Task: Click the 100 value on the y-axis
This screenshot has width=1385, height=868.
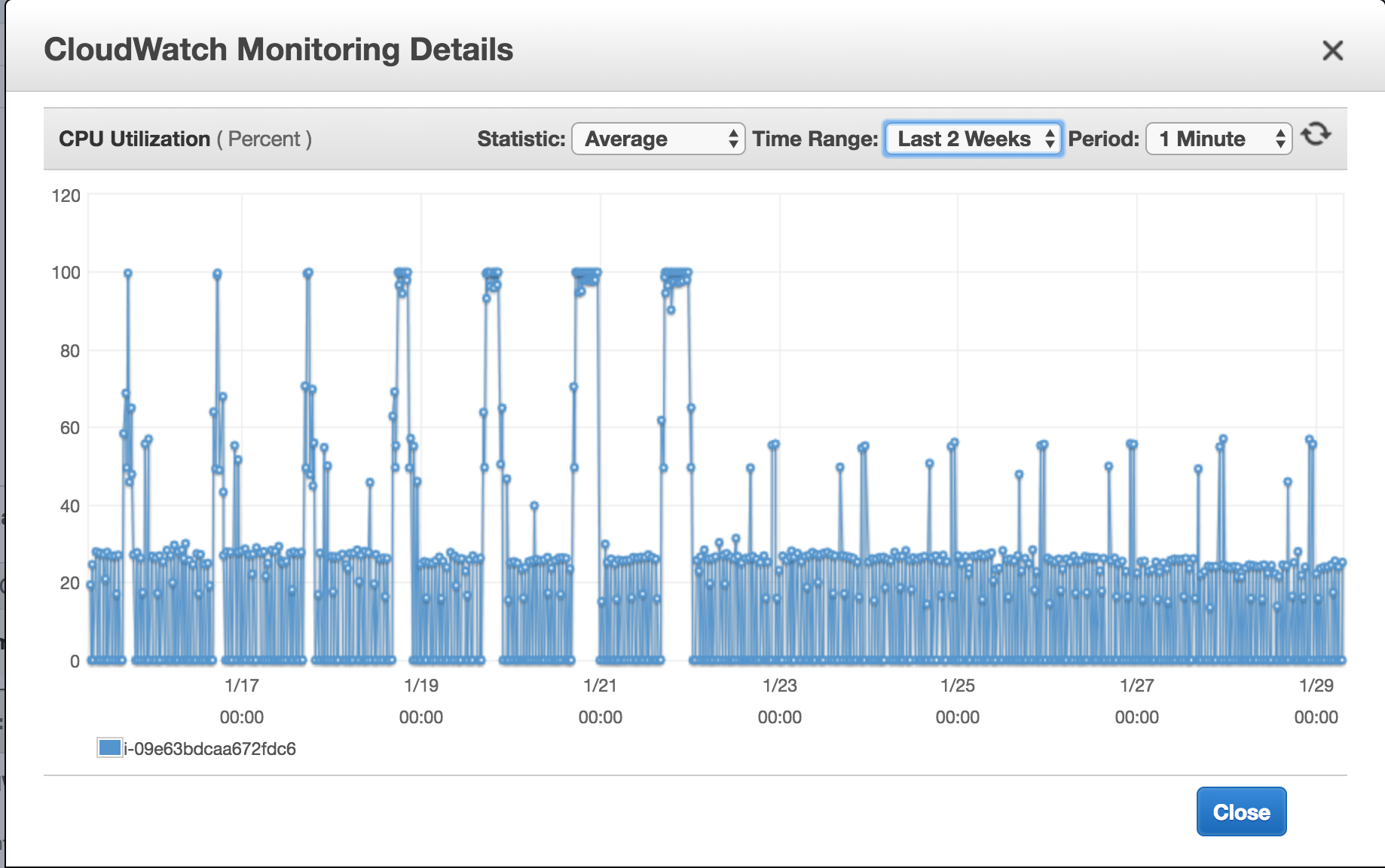Action: coord(66,273)
